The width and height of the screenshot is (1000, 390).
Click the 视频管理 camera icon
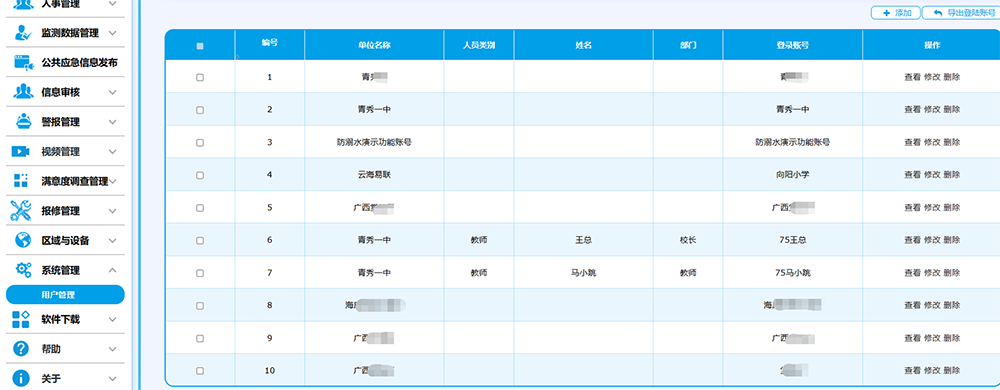tap(21, 152)
